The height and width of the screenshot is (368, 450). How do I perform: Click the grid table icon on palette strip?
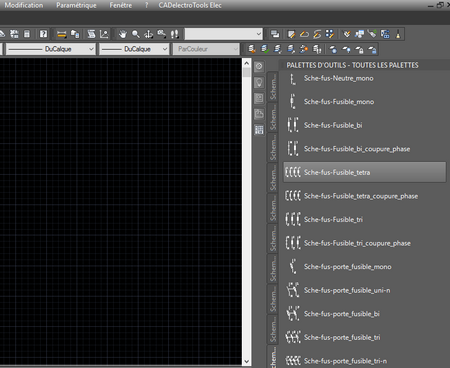click(x=259, y=130)
